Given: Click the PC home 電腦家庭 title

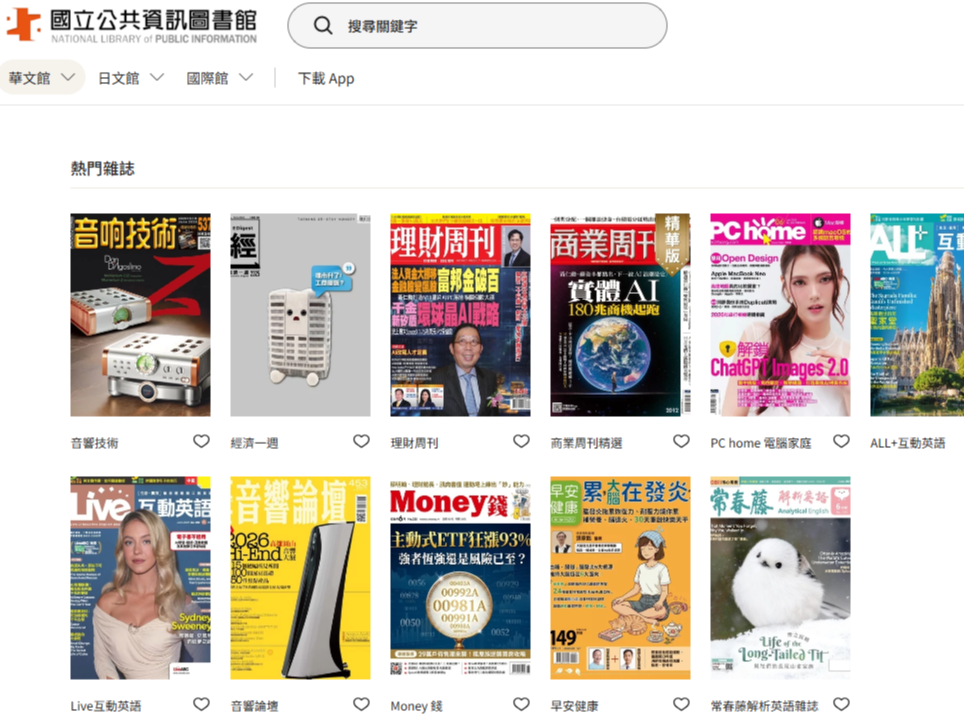Looking at the screenshot, I should (x=761, y=443).
